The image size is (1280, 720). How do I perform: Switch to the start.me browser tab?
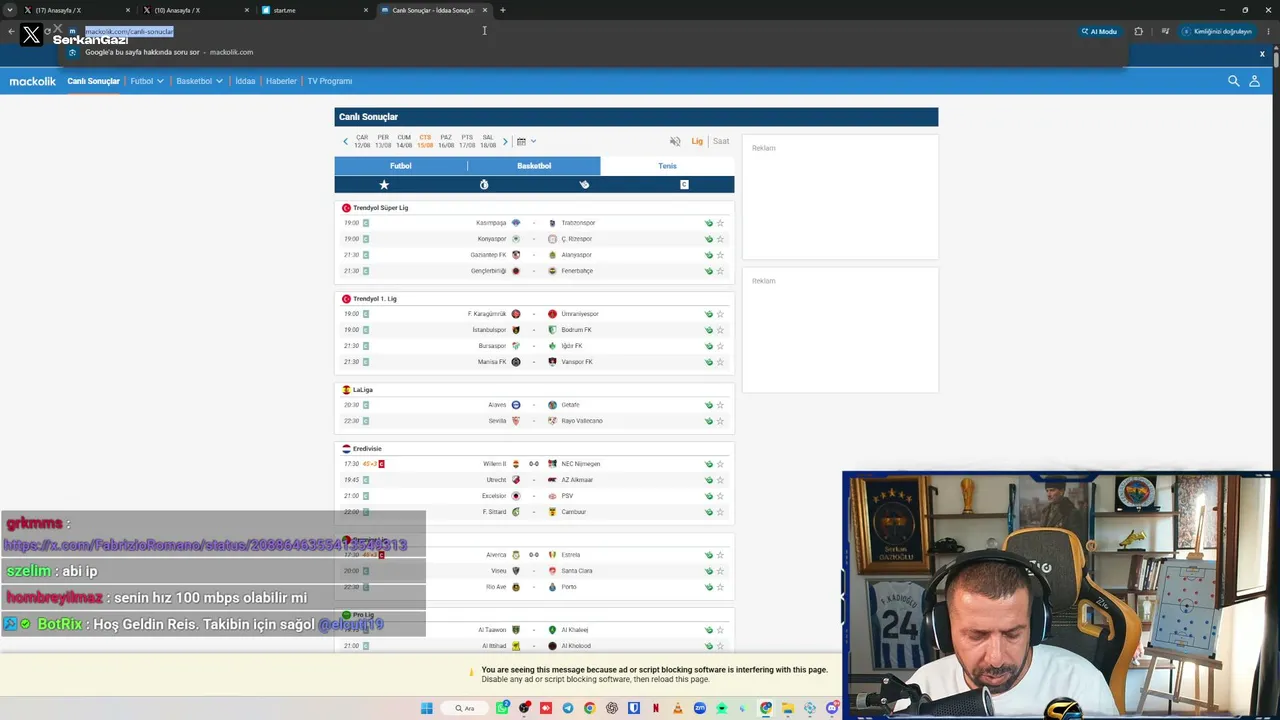[313, 10]
